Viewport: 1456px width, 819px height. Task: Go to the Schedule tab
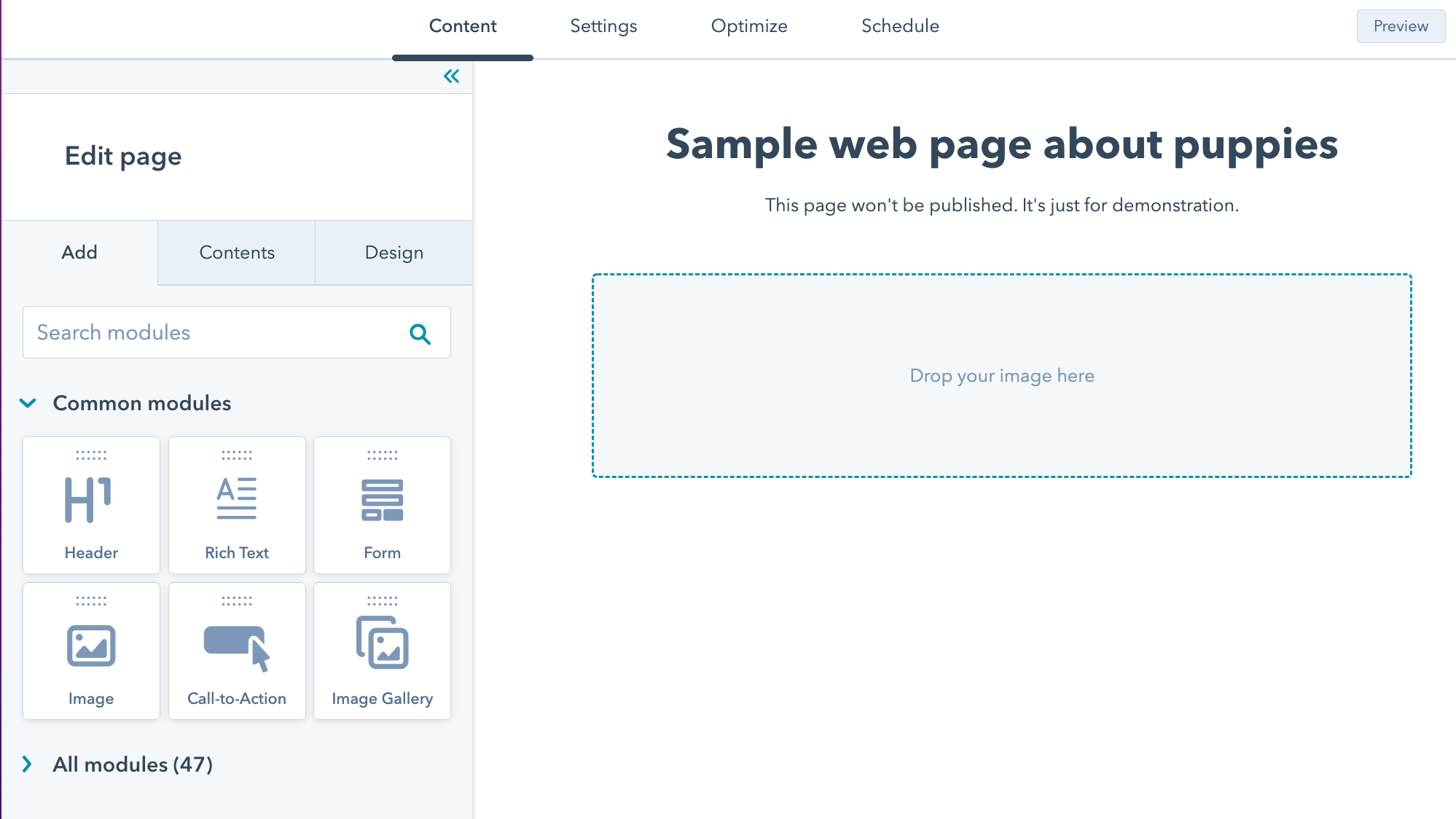coord(900,26)
